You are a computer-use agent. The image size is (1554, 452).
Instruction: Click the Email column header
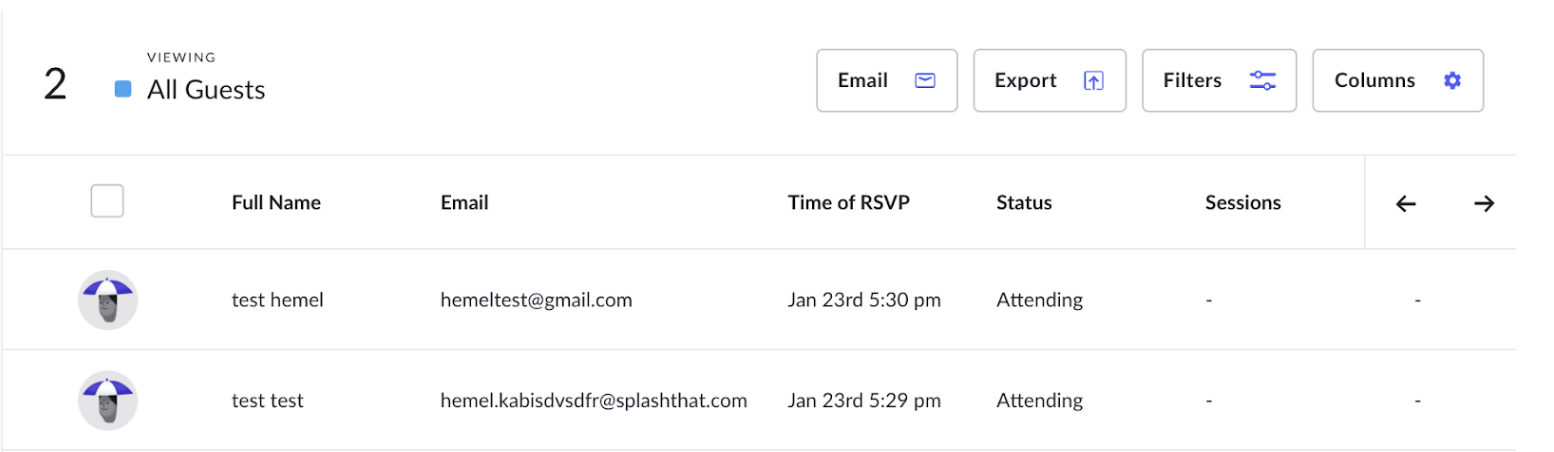[x=464, y=203]
